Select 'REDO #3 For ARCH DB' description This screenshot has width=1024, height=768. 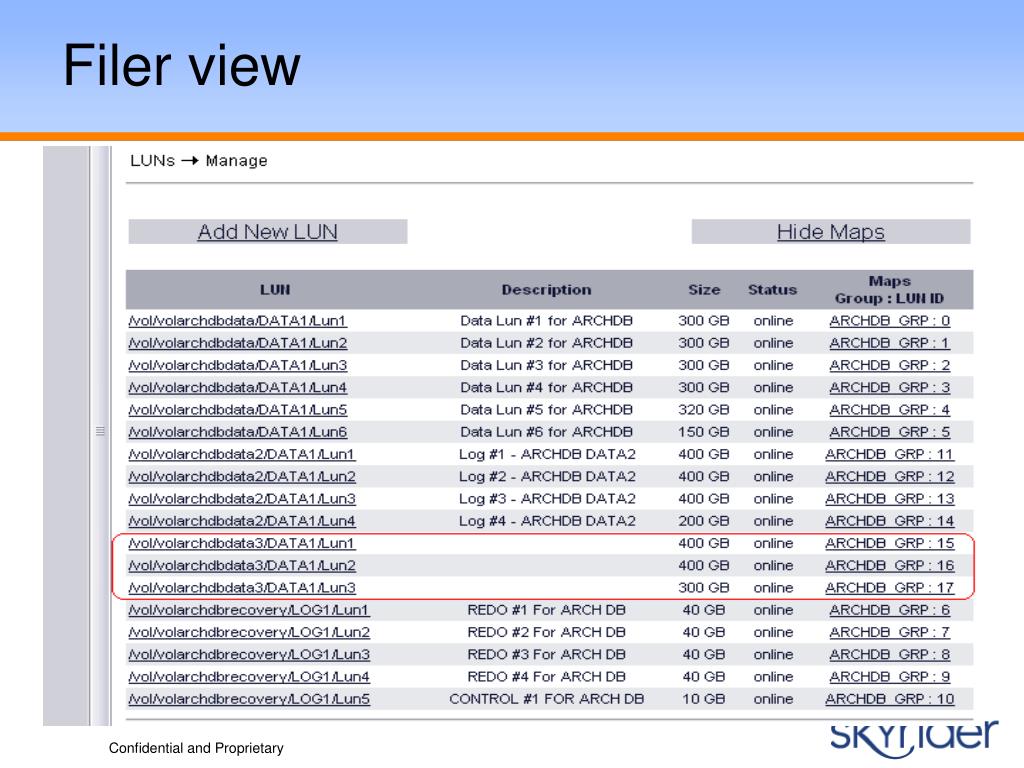click(x=547, y=654)
